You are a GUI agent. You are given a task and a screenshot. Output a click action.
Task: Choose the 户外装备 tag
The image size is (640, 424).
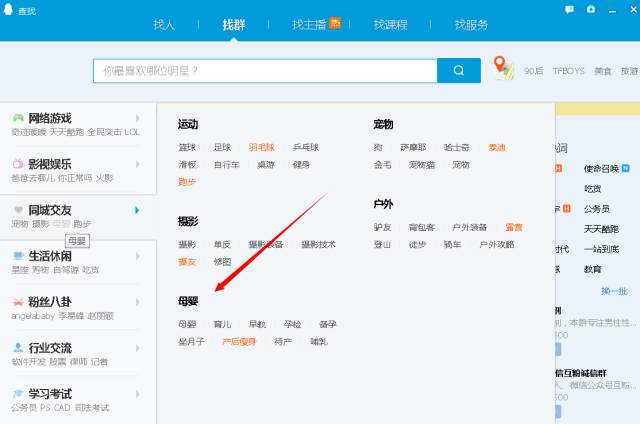tap(470, 227)
